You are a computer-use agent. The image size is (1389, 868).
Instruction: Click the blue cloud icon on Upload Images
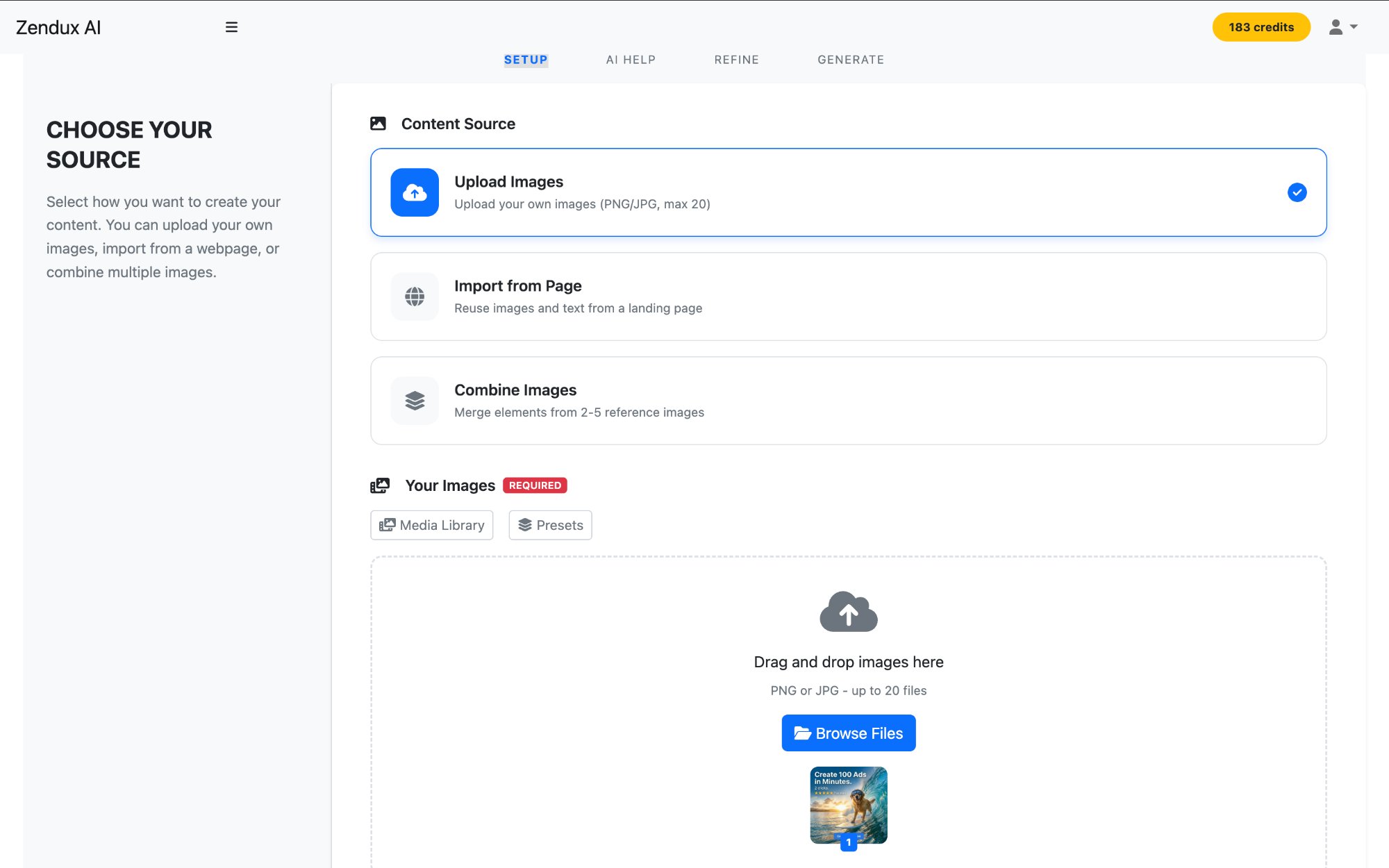click(415, 192)
